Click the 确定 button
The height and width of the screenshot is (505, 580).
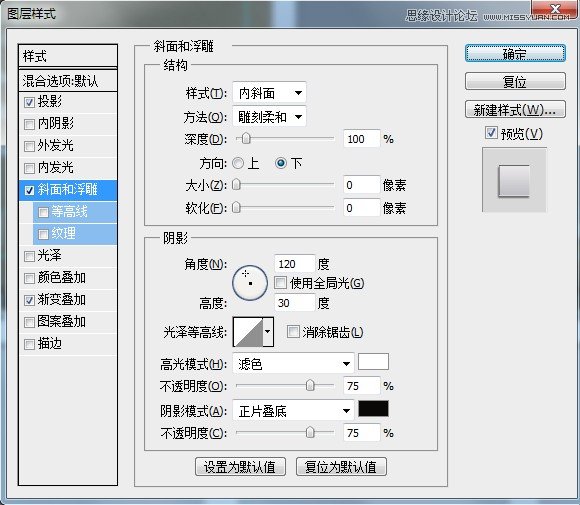click(515, 54)
